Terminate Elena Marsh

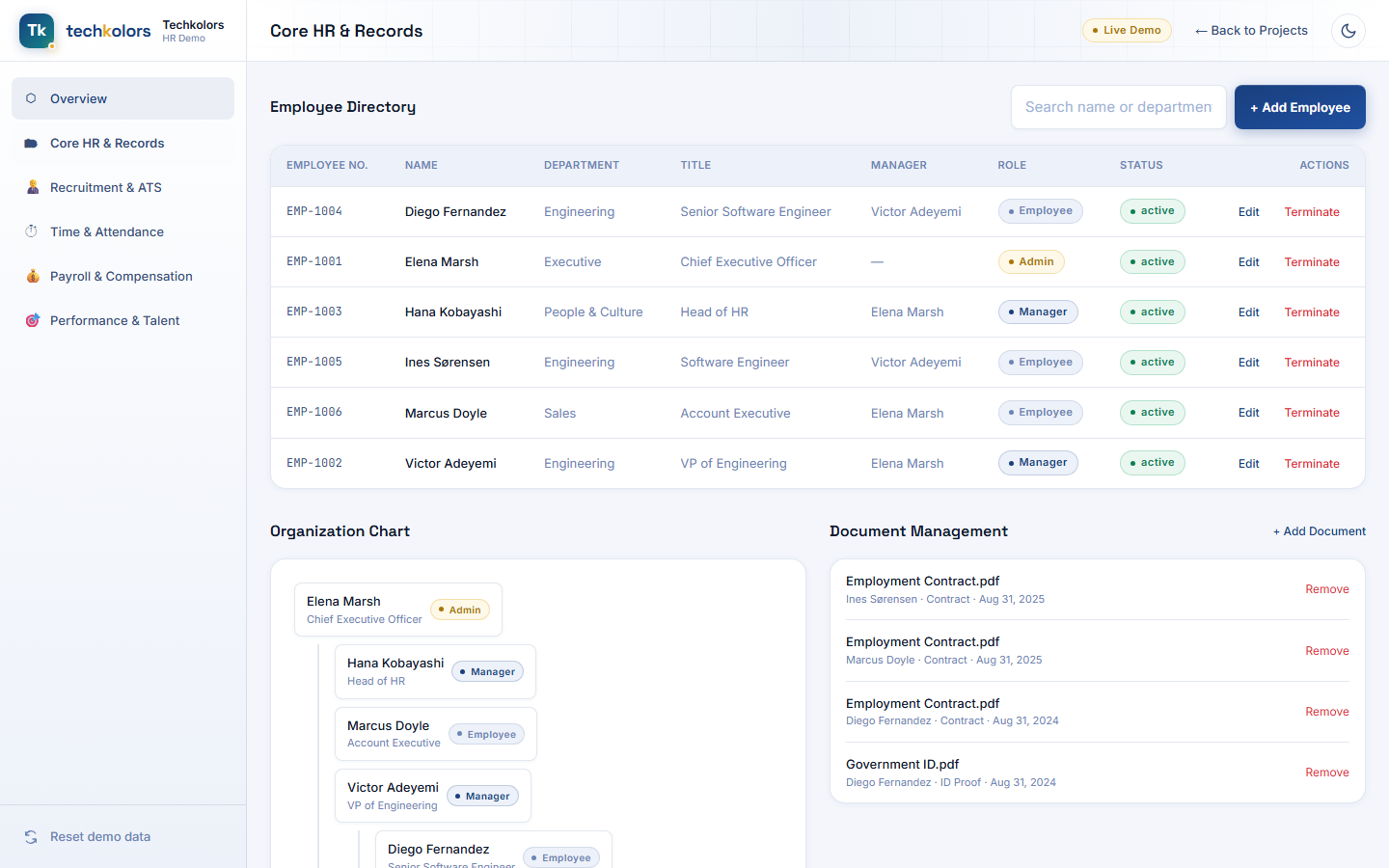coord(1312,262)
